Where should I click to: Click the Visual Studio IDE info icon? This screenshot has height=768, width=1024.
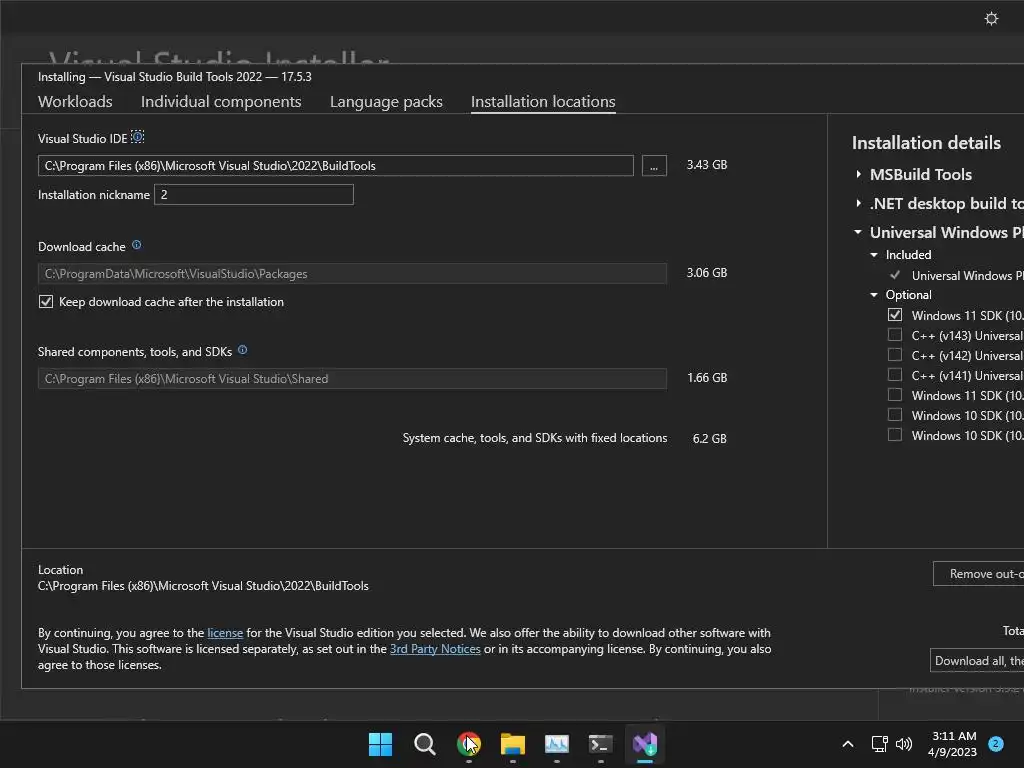pos(137,137)
